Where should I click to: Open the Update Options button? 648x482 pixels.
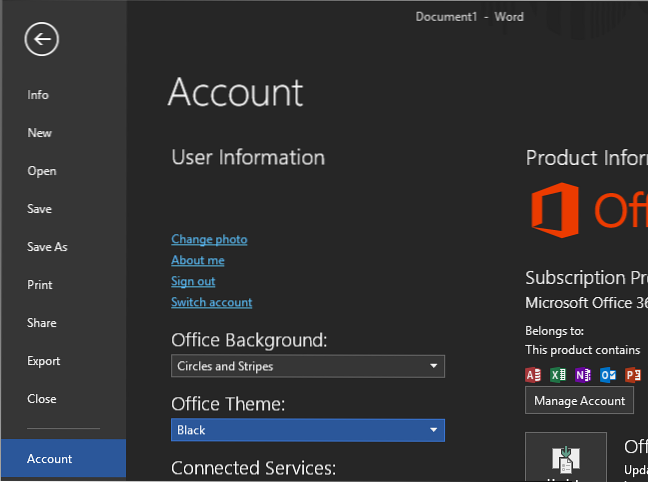(566, 457)
